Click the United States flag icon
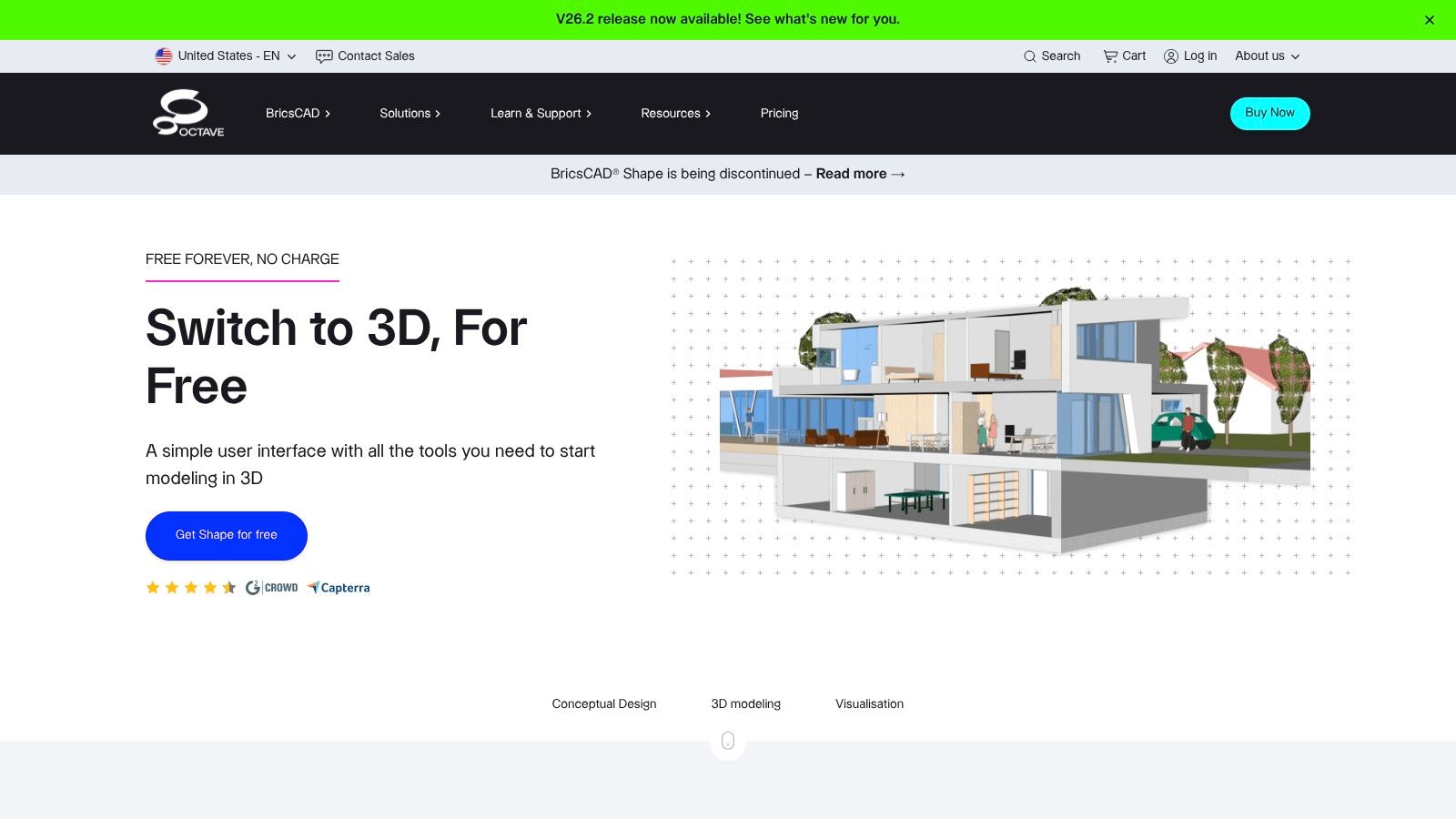The image size is (1456, 819). tap(164, 56)
